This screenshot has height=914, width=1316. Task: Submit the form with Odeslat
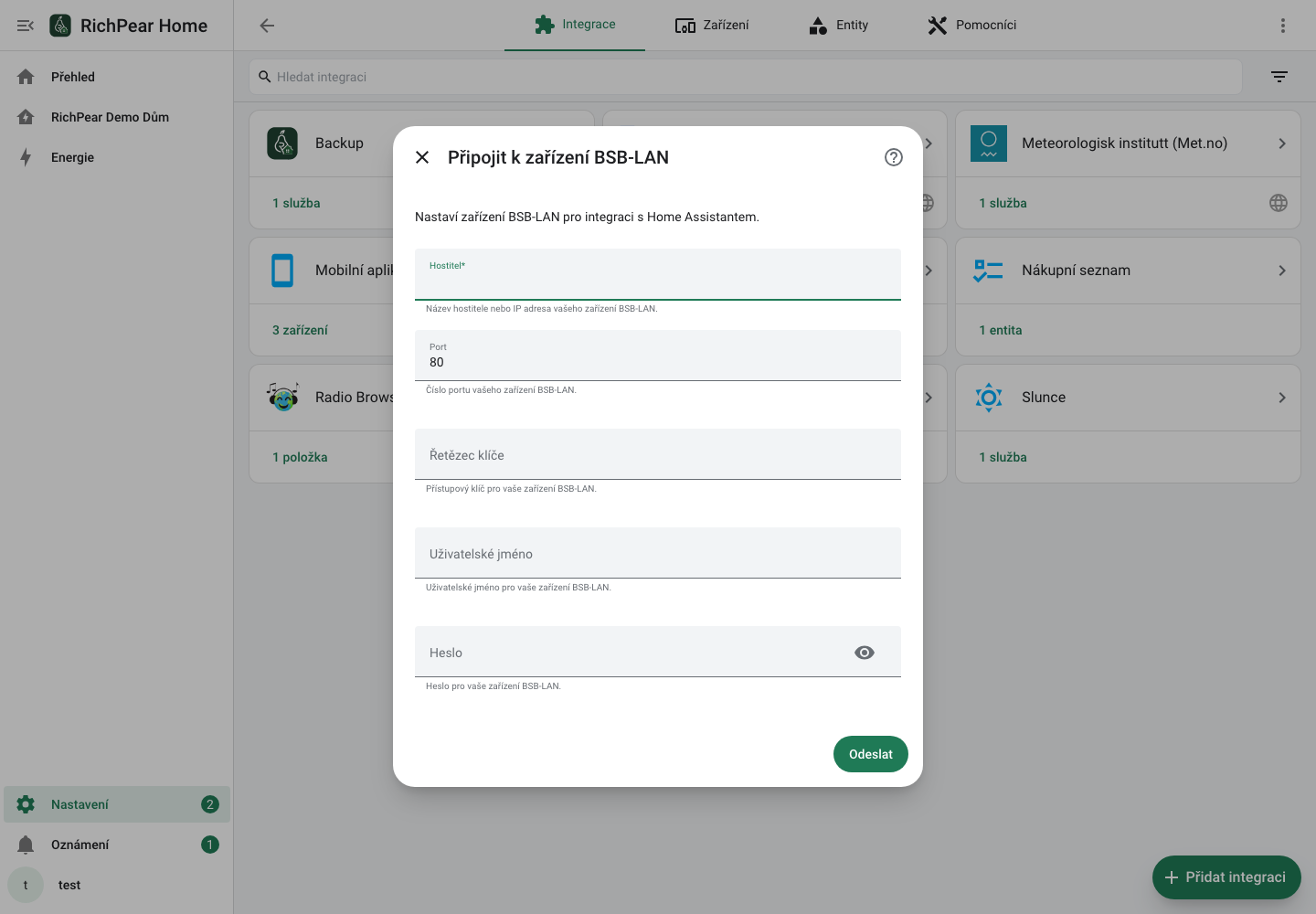(x=871, y=754)
